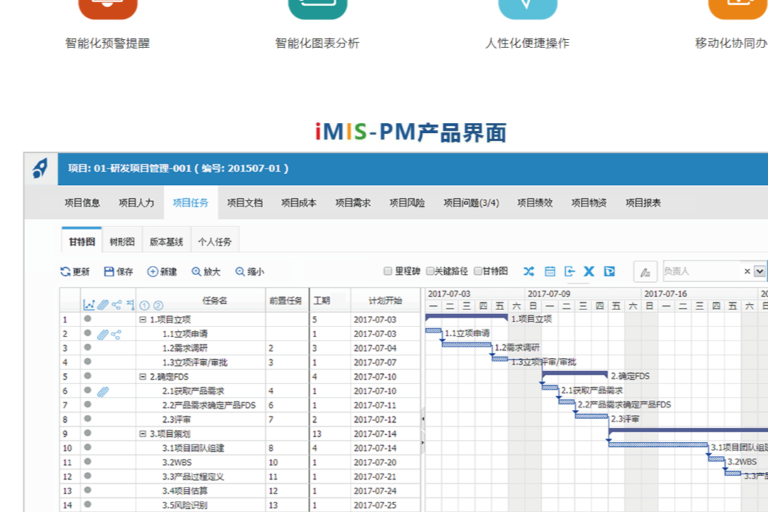This screenshot has height=512, width=768.
Task: Collapse the 1.项目立项 task group
Action: 143,319
